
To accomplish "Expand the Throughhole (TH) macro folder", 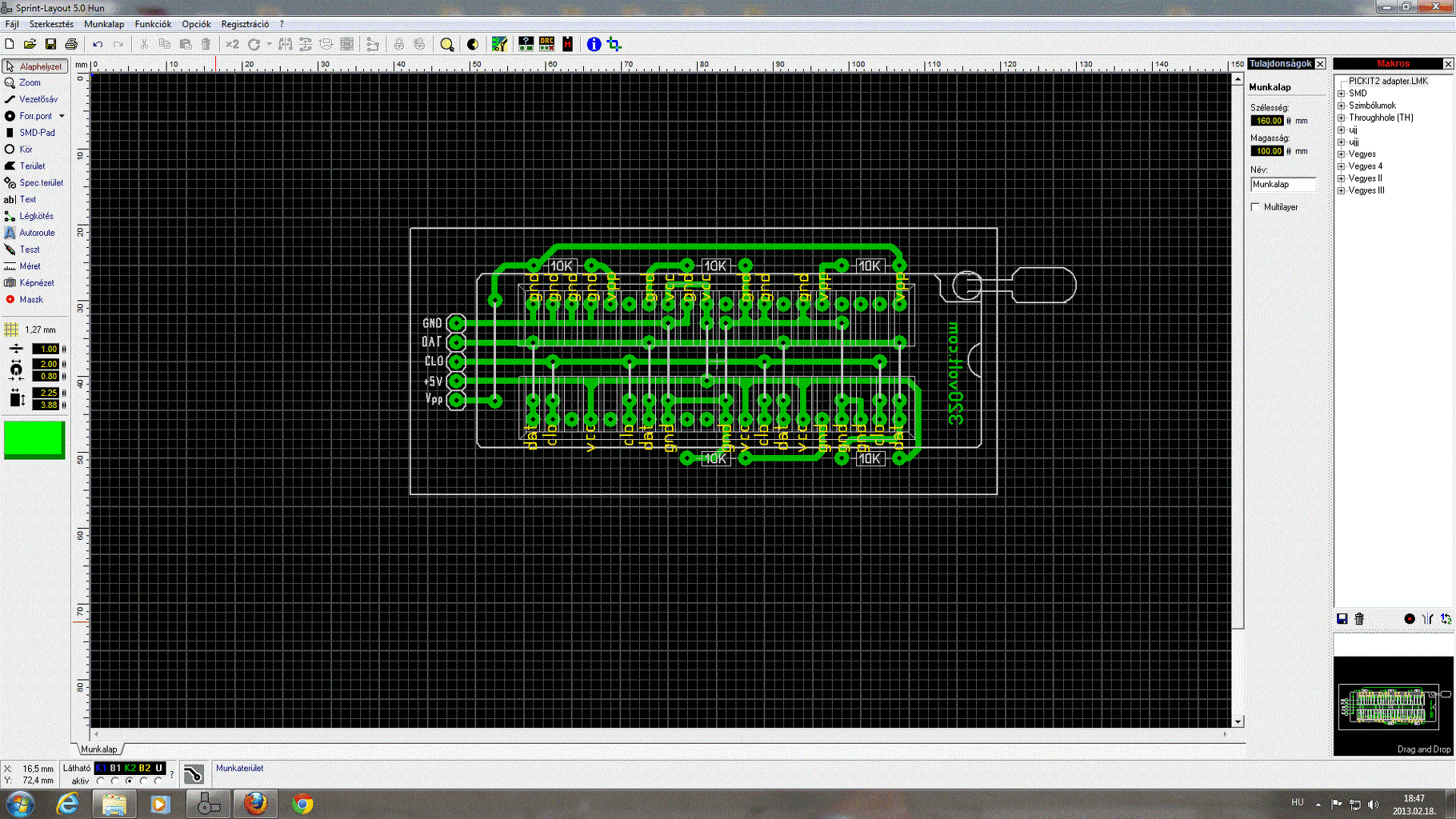I will pos(1342,118).
